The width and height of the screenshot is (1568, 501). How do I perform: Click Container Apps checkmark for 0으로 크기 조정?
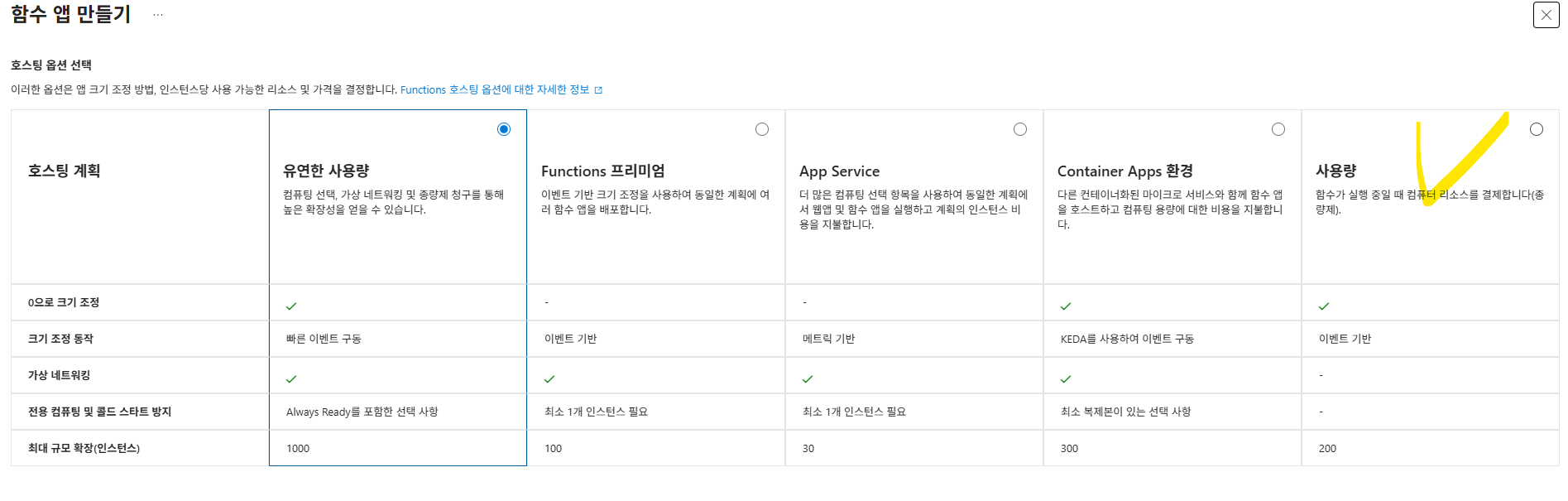click(1066, 306)
